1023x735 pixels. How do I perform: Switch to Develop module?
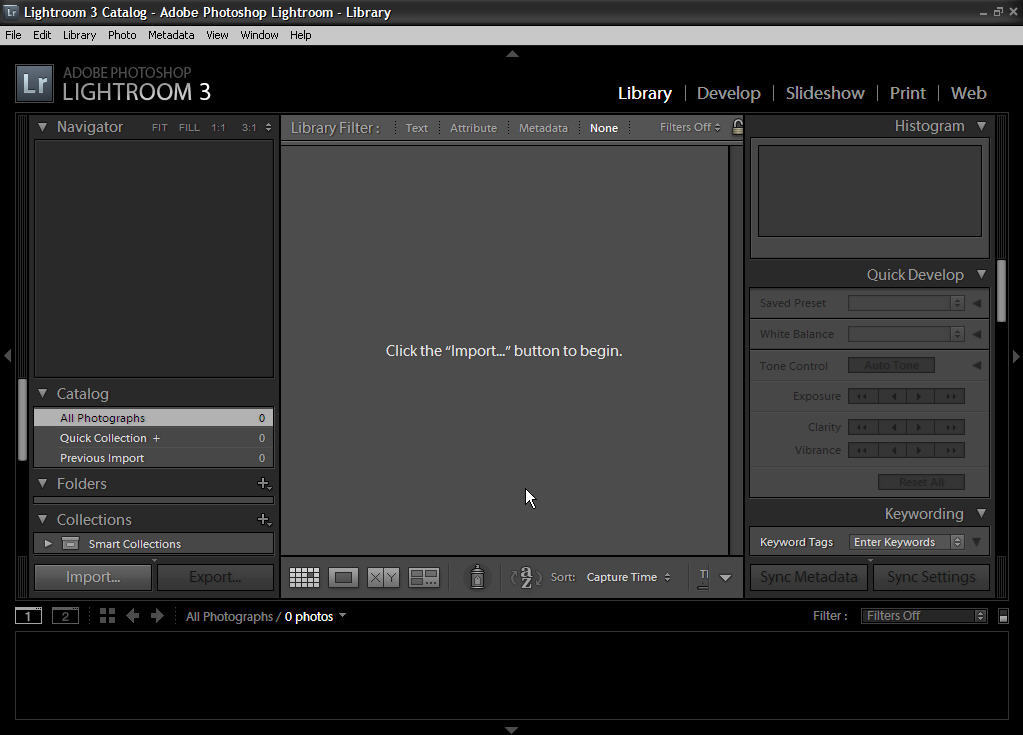[x=729, y=93]
